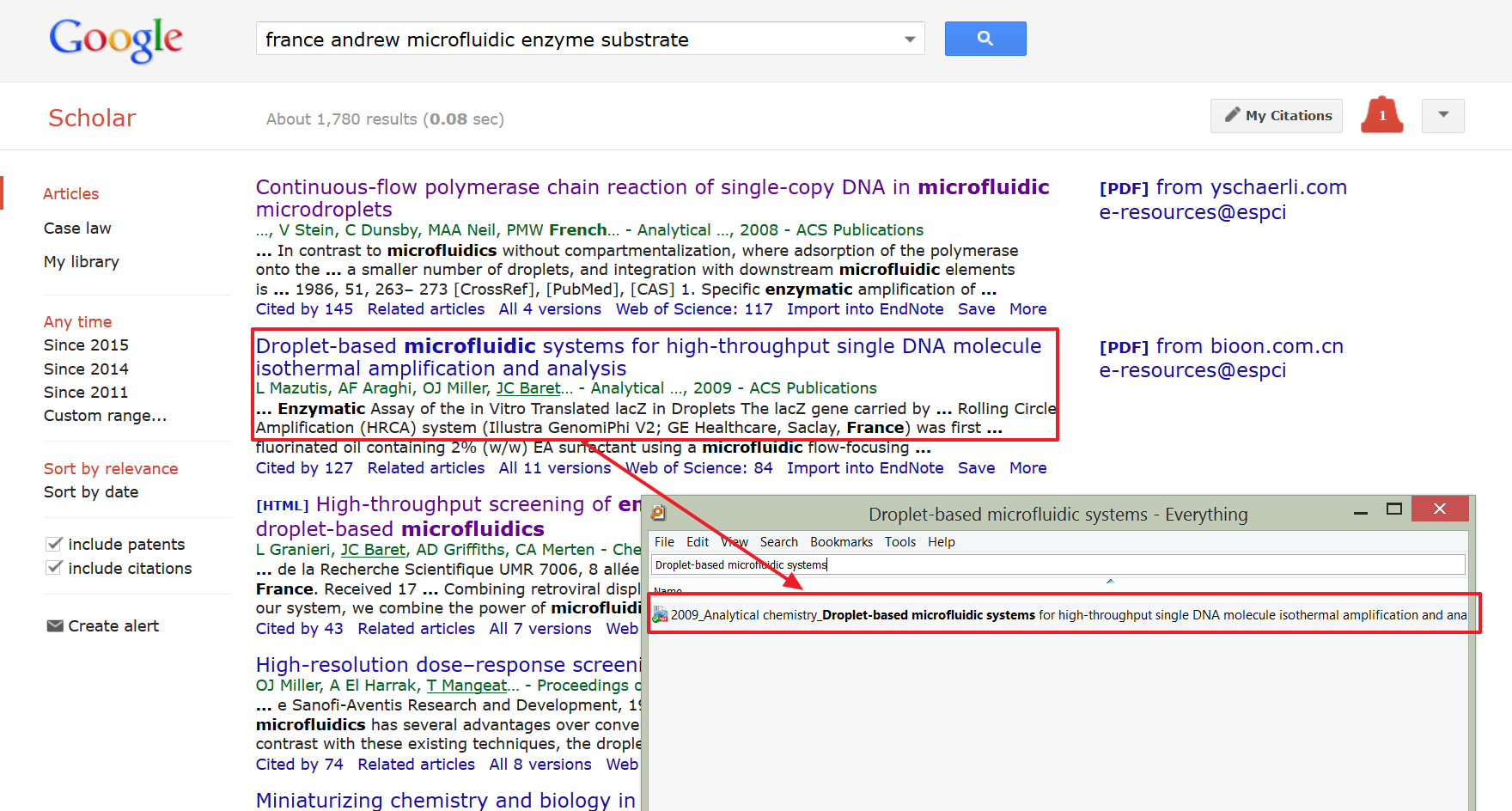
Task: Click Web of Science: 117 link
Action: pos(694,309)
